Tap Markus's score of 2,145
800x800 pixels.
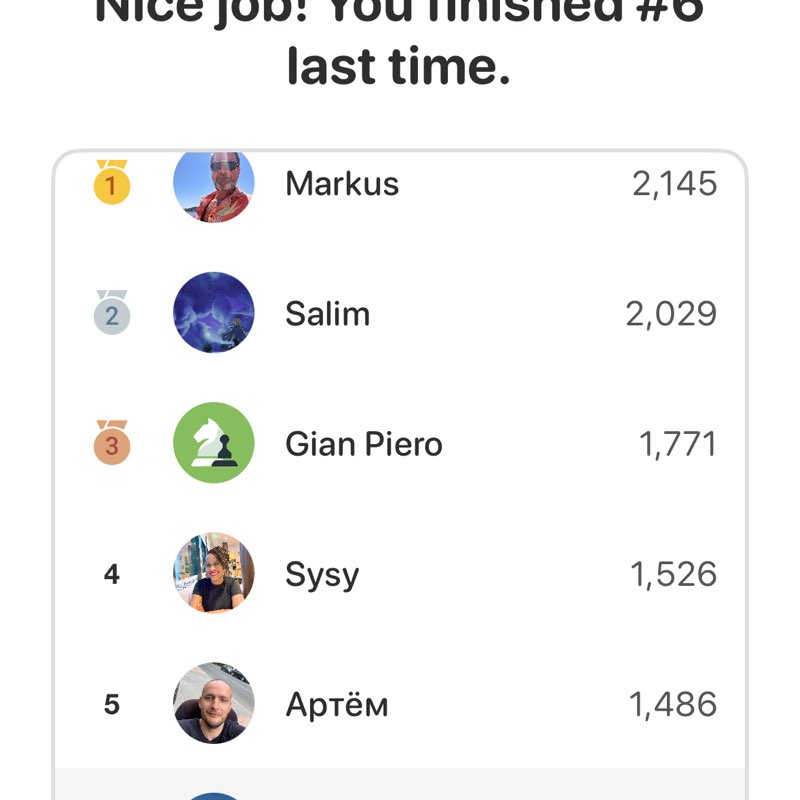coord(674,184)
